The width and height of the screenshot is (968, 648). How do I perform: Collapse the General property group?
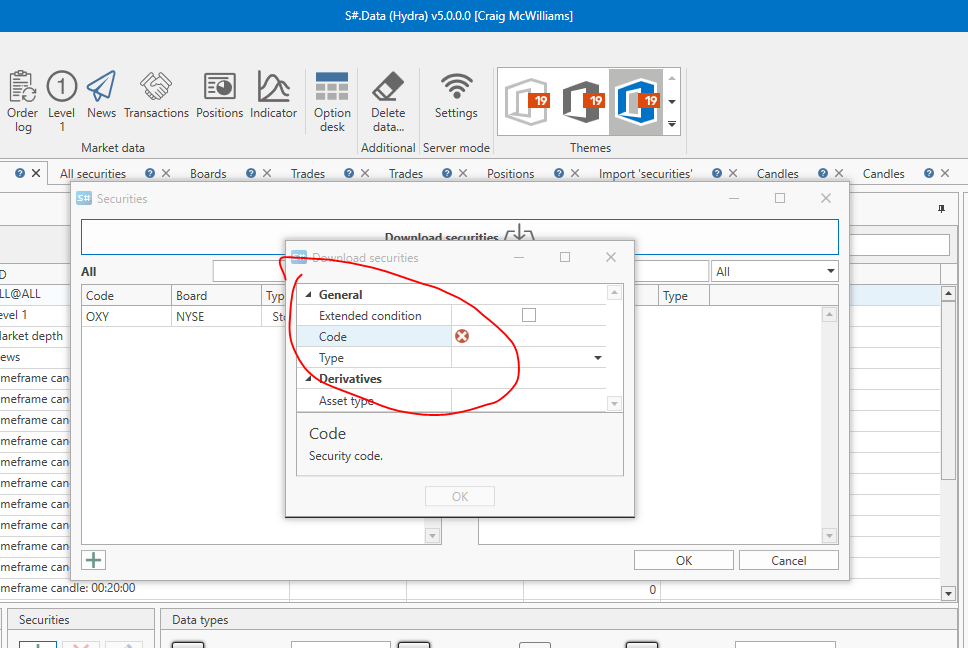pos(308,295)
